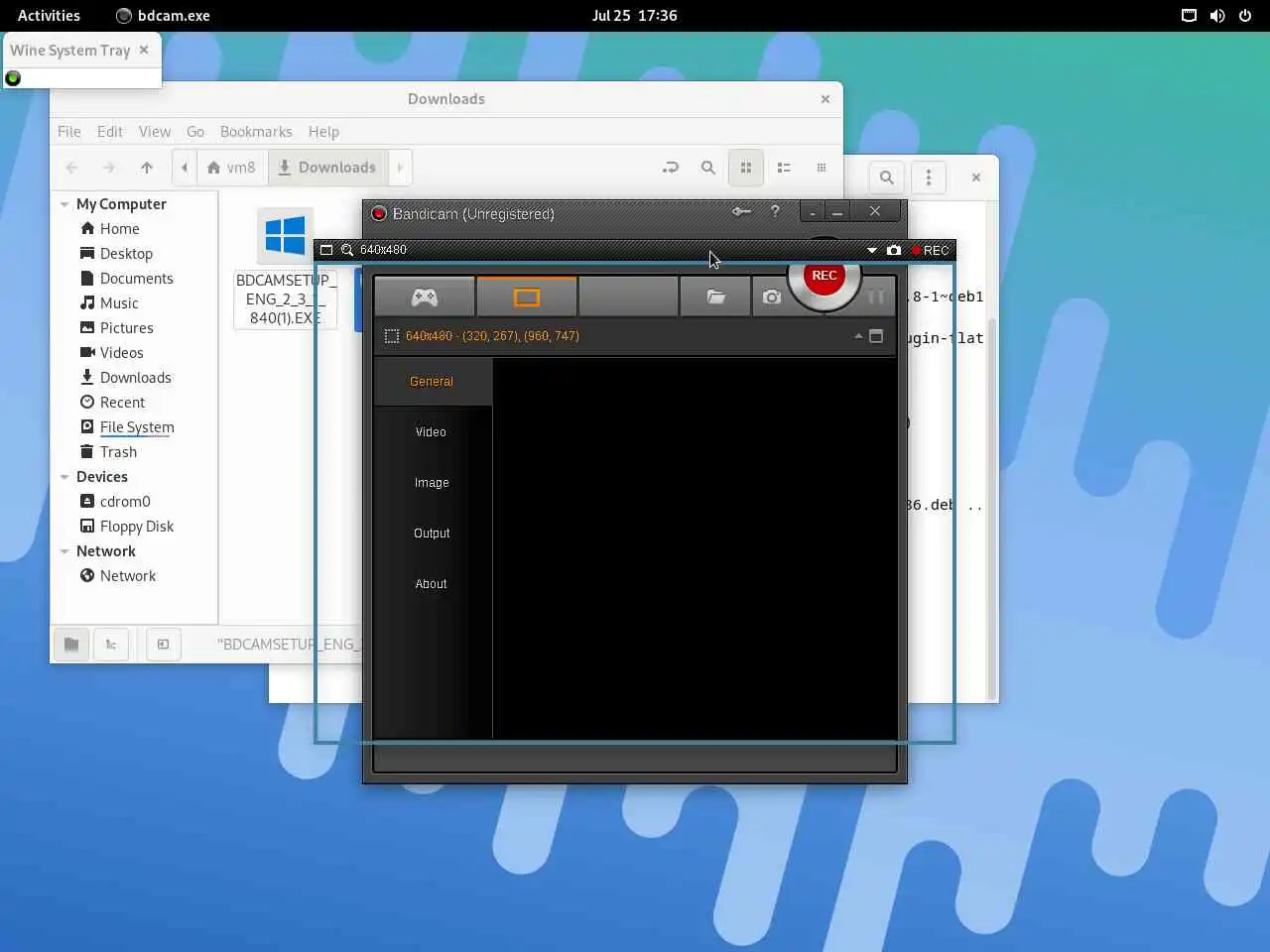Viewport: 1270px width, 952px height.
Task: Open Bandicam help question mark icon
Action: point(775,211)
